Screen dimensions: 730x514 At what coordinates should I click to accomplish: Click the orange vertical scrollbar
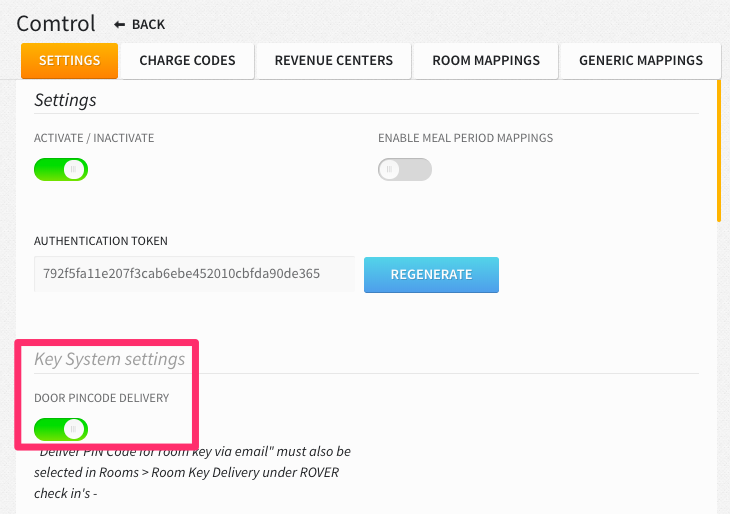click(719, 150)
